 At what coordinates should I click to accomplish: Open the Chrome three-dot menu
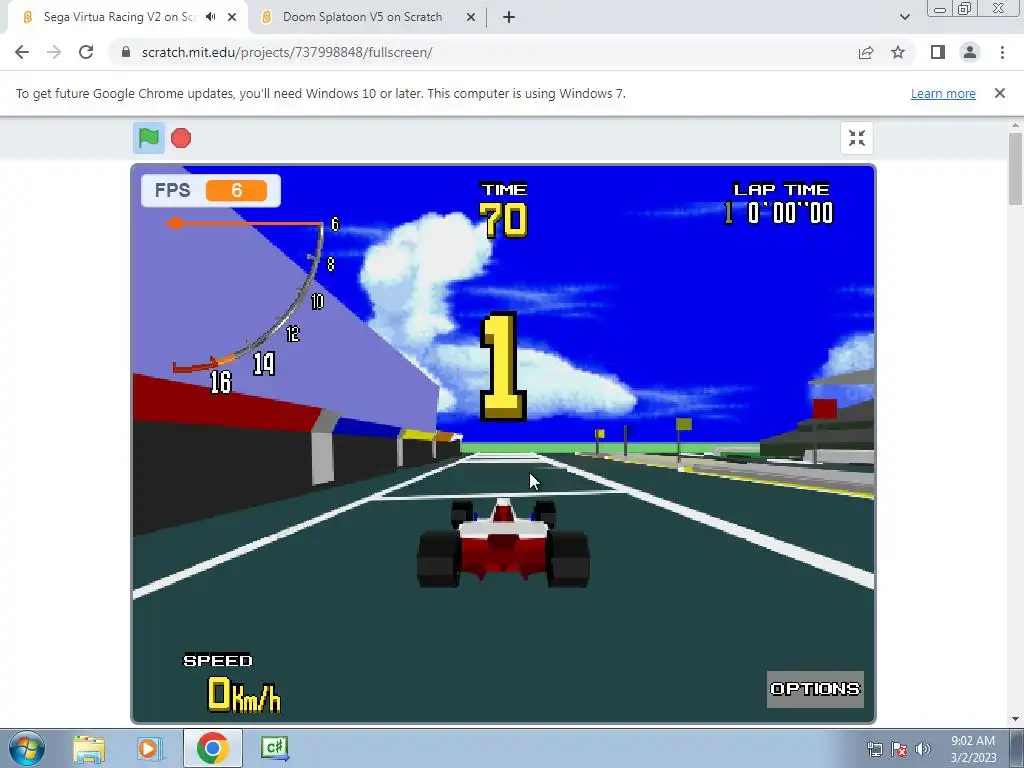pyautogui.click(x=1002, y=52)
